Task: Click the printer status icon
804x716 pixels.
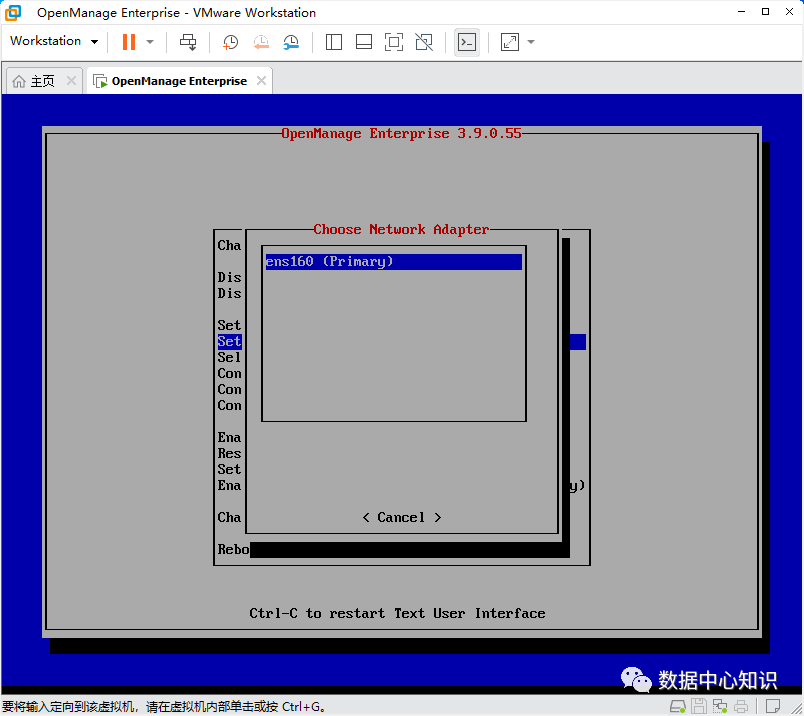Action: click(x=741, y=706)
